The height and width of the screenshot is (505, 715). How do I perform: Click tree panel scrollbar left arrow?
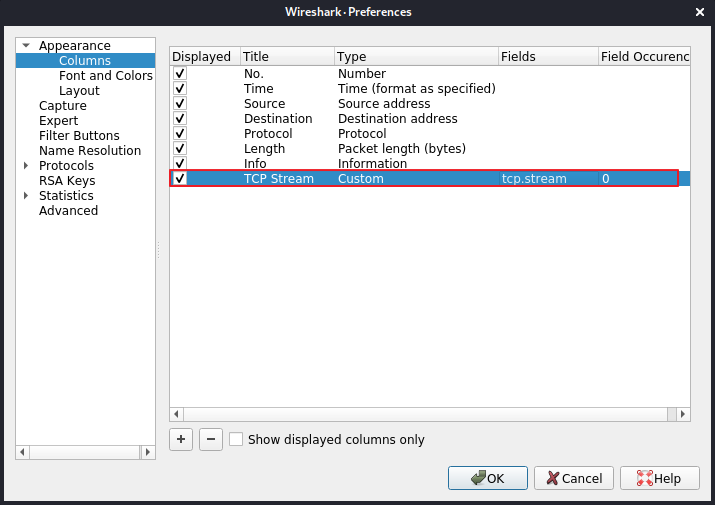22,452
